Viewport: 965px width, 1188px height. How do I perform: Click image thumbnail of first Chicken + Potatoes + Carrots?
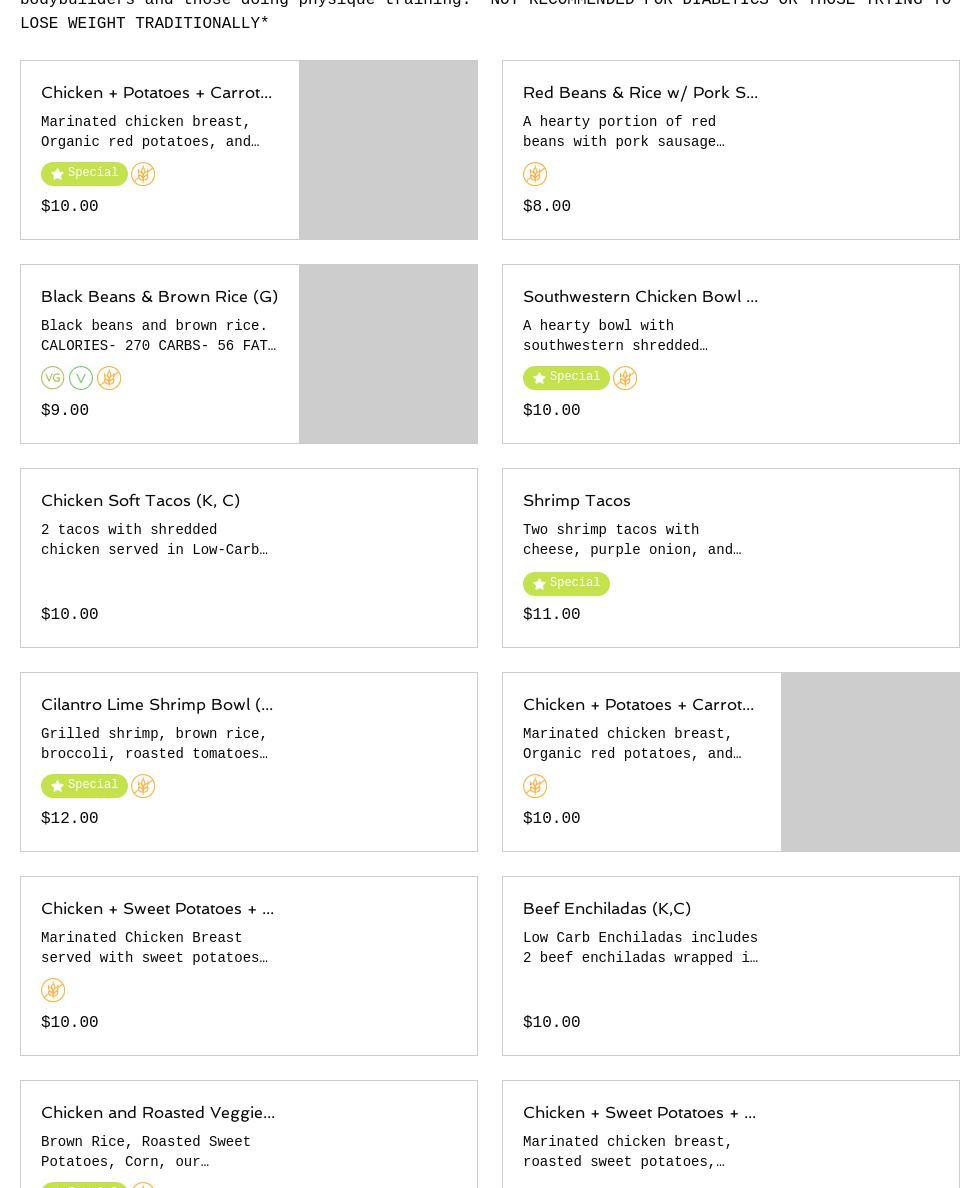388,150
